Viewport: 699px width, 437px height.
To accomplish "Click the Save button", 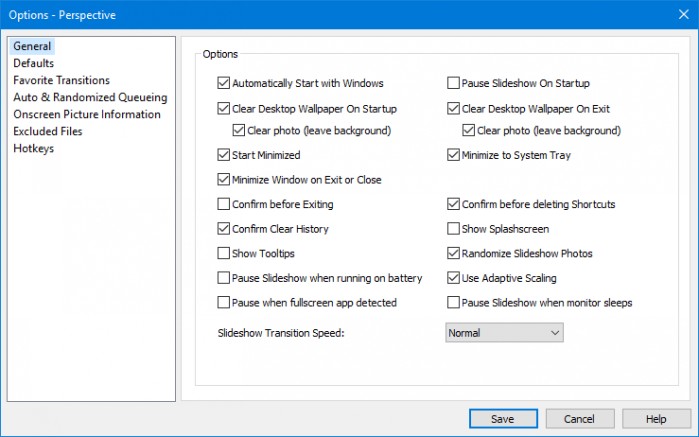I will coord(503,419).
